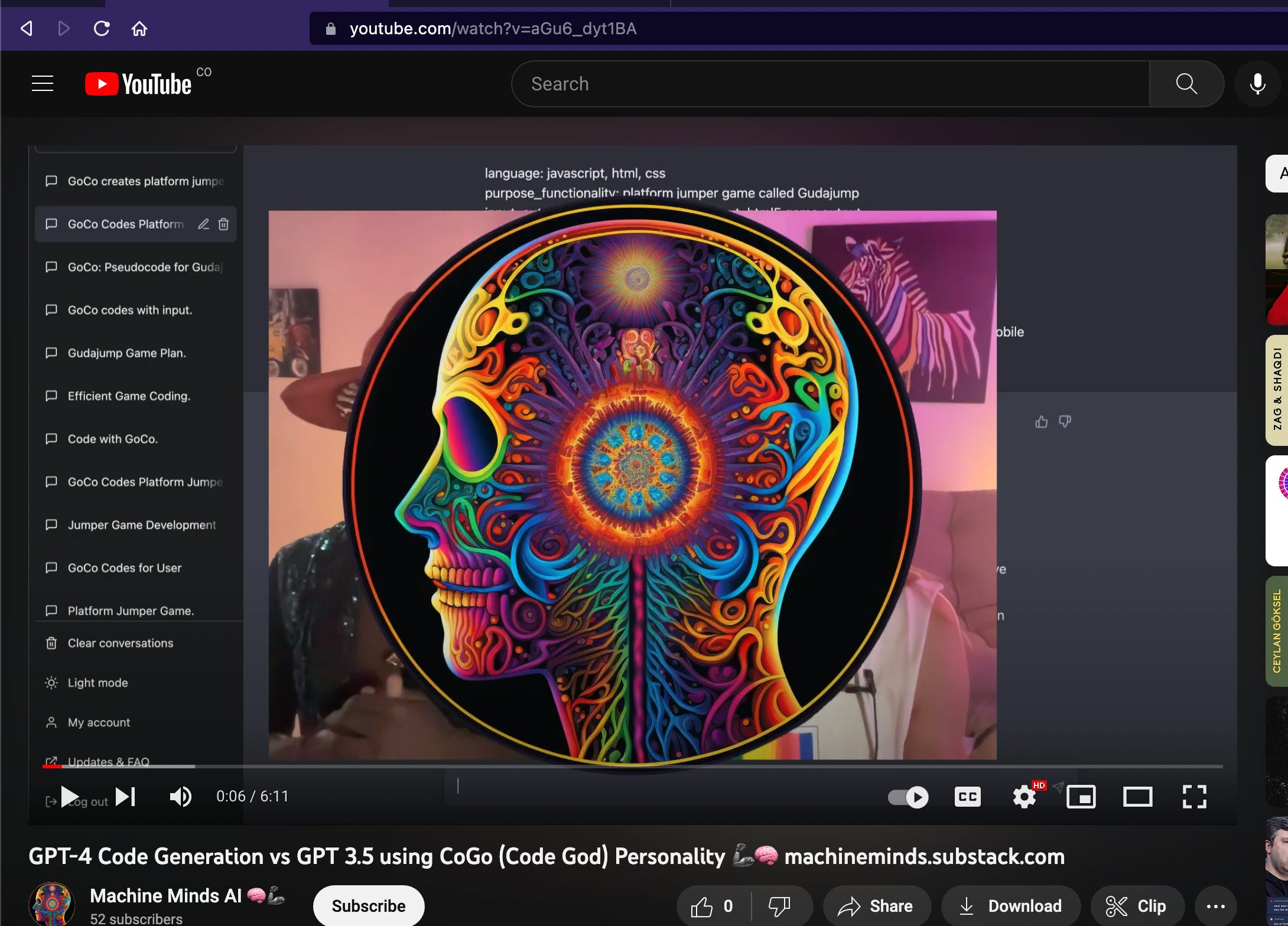Focus the youtube.com URL address bar
Screen dimensions: 1288x926
click(x=798, y=28)
